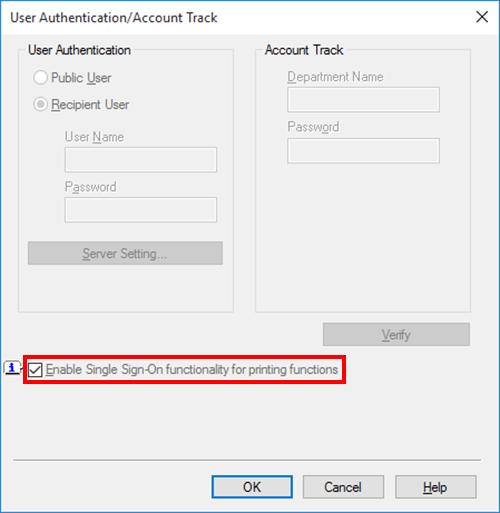
Task: Confirm settings with the OK button
Action: (252, 487)
